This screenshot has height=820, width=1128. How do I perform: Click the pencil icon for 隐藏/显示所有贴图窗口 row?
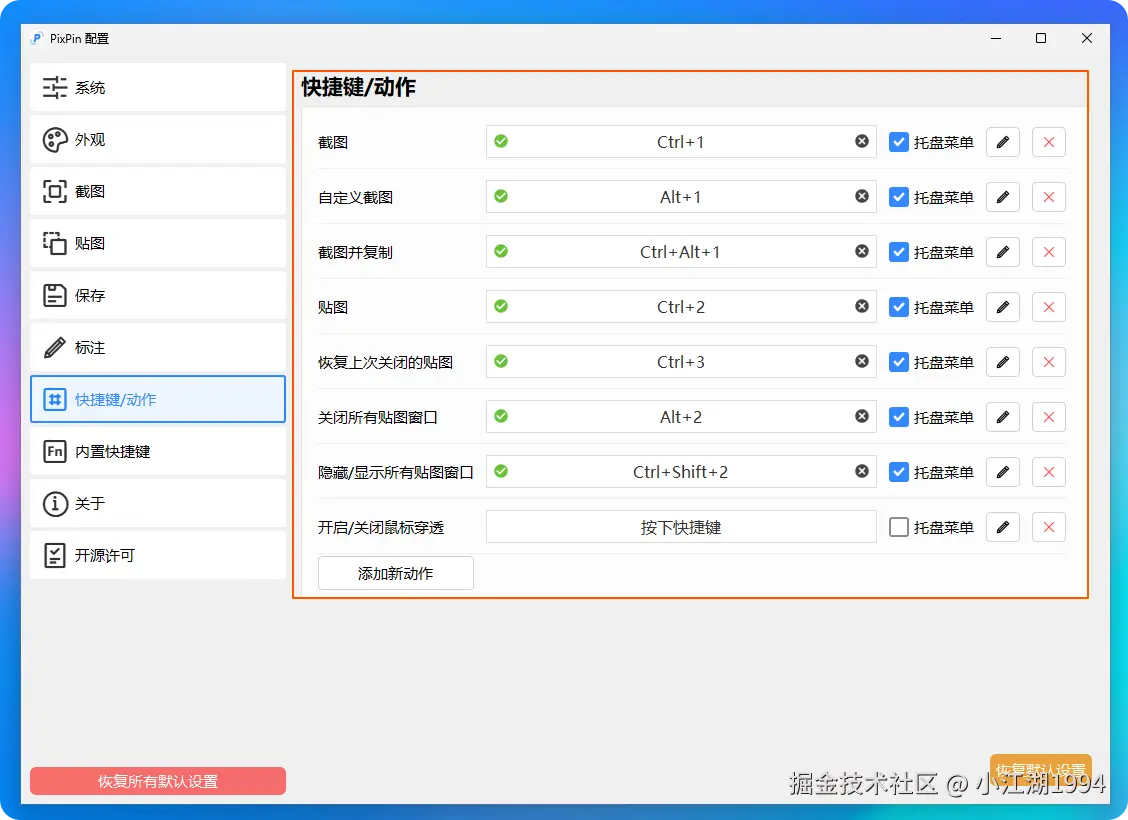point(1003,472)
